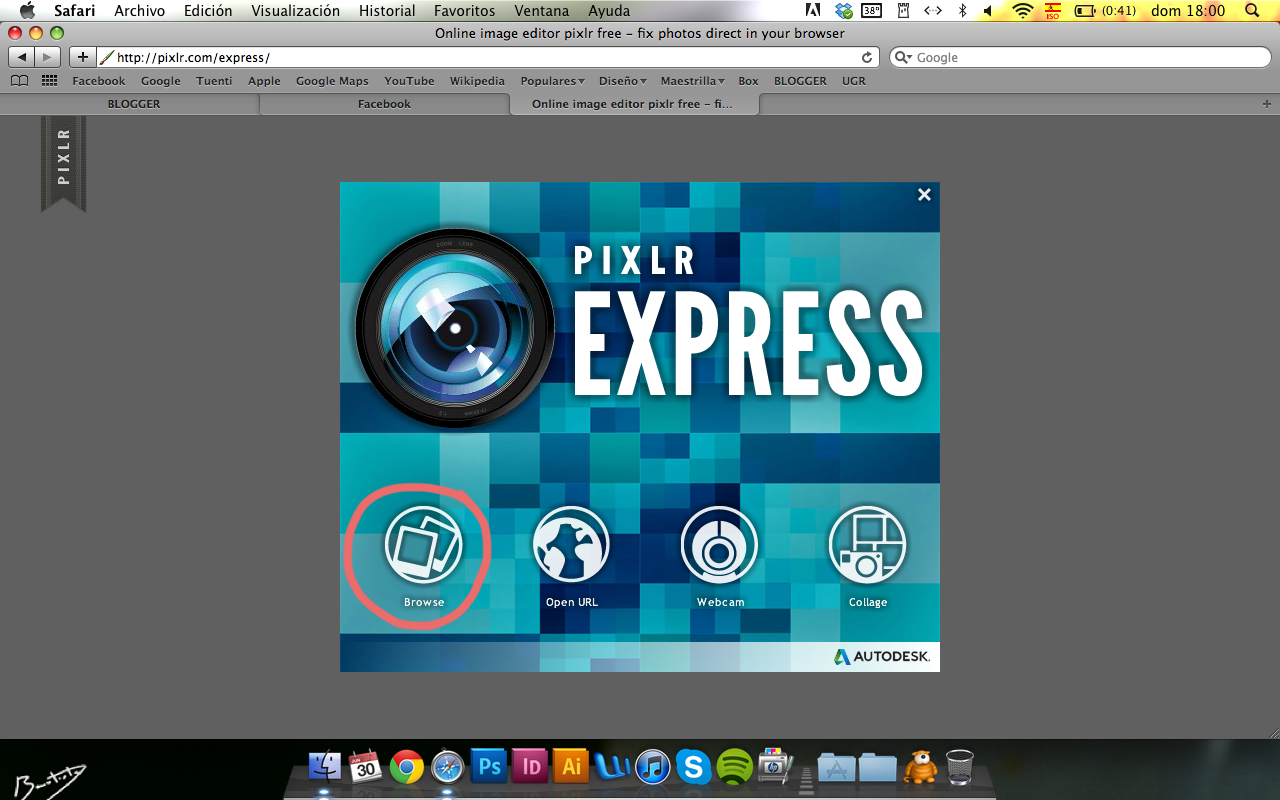
Task: Click the Autodesk logo link
Action: pos(882,657)
